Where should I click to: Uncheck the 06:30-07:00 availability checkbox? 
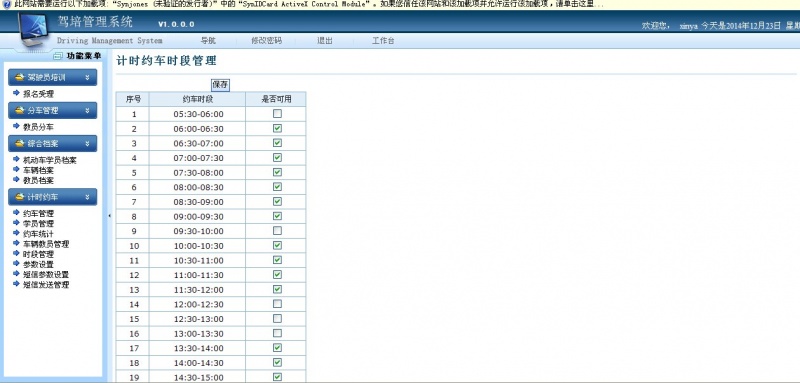pos(277,143)
